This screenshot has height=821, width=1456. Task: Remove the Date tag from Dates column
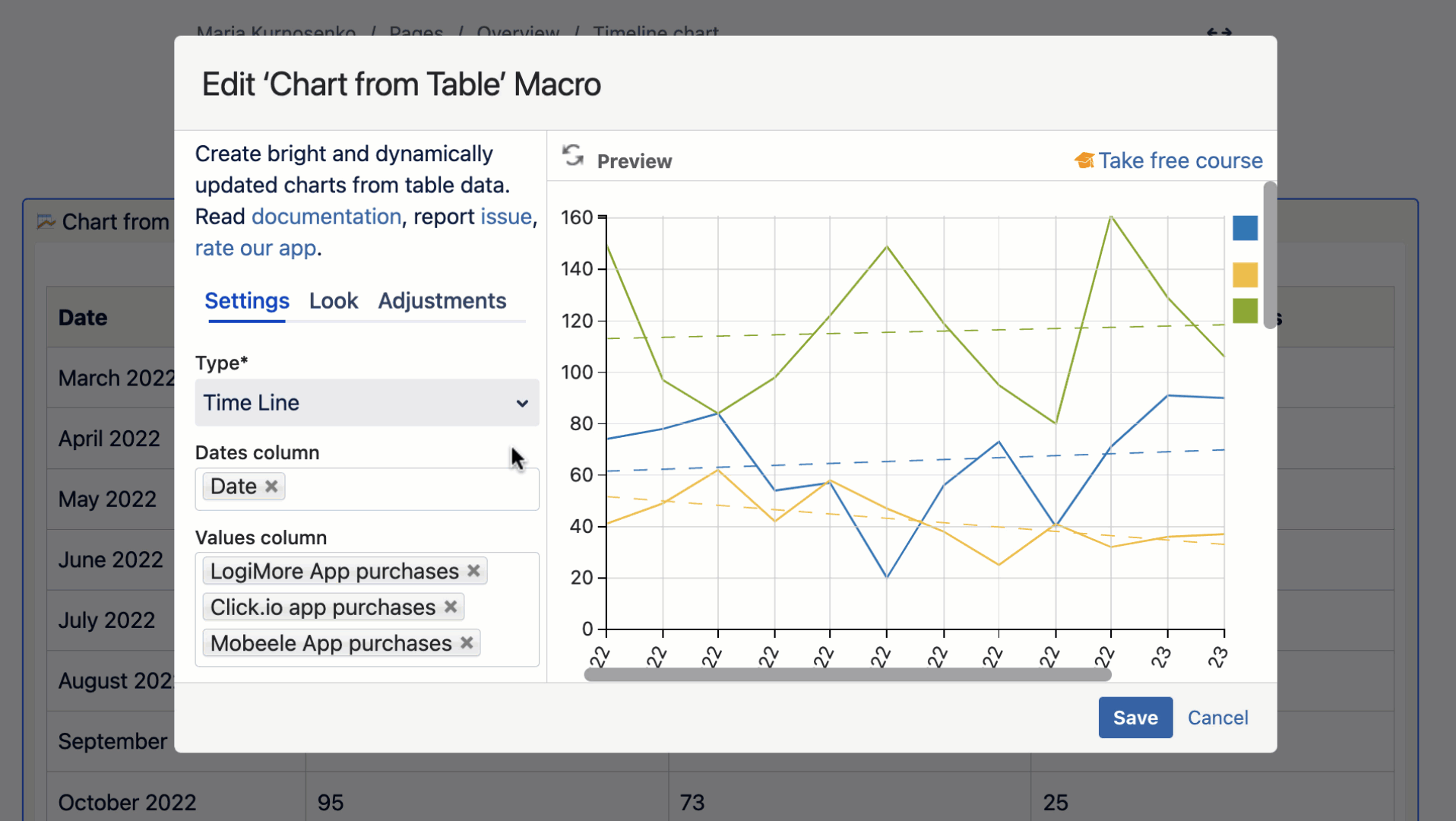pos(271,487)
